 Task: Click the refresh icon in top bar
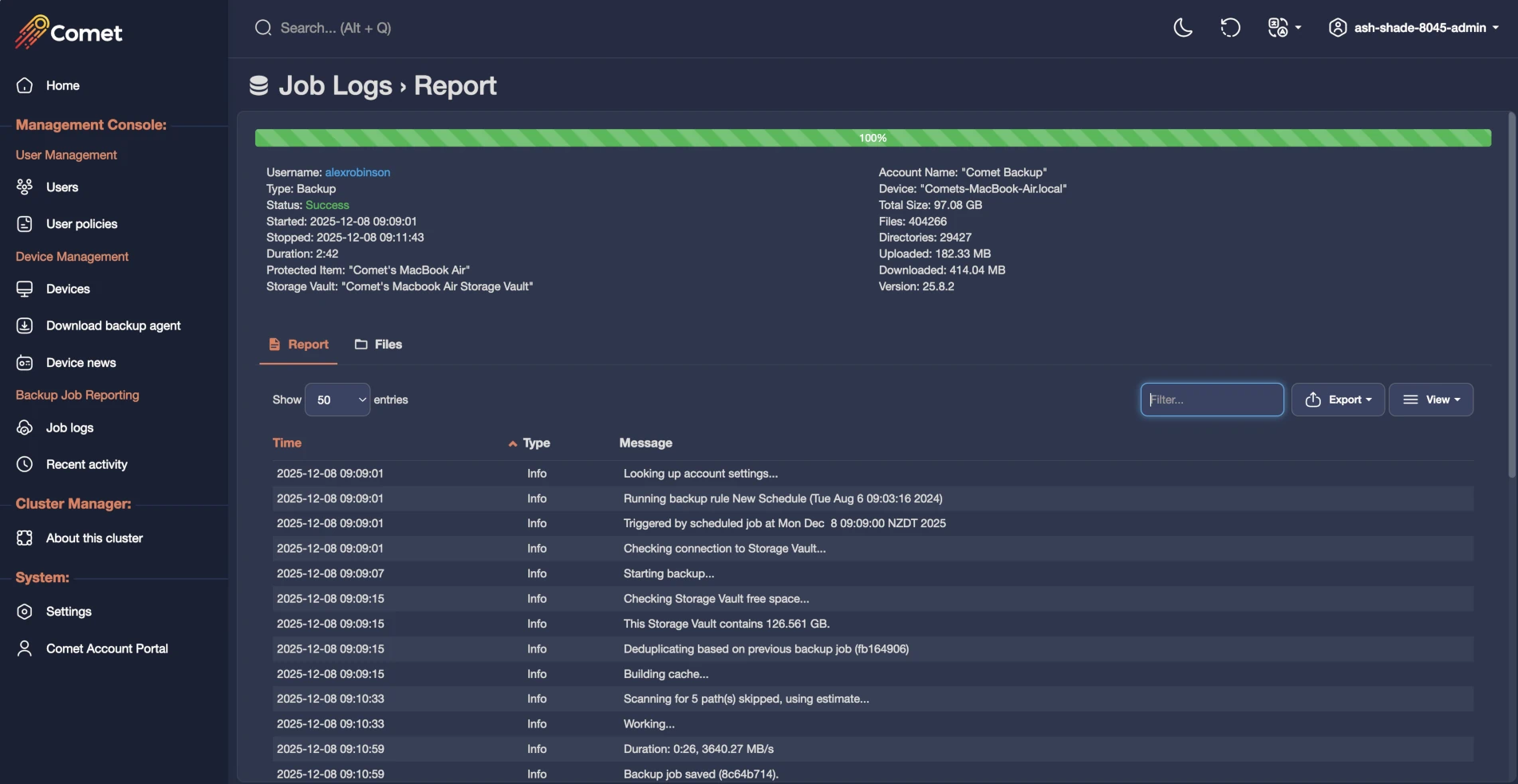tap(1230, 28)
